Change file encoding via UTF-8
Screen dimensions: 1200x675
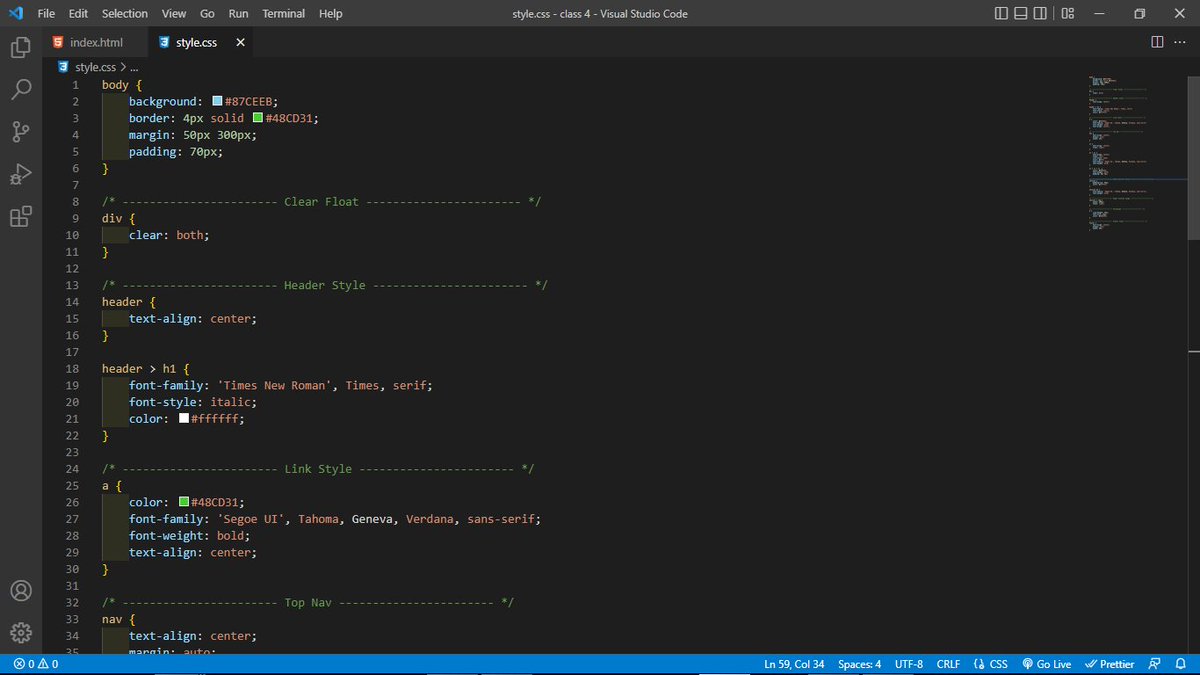[x=909, y=664]
